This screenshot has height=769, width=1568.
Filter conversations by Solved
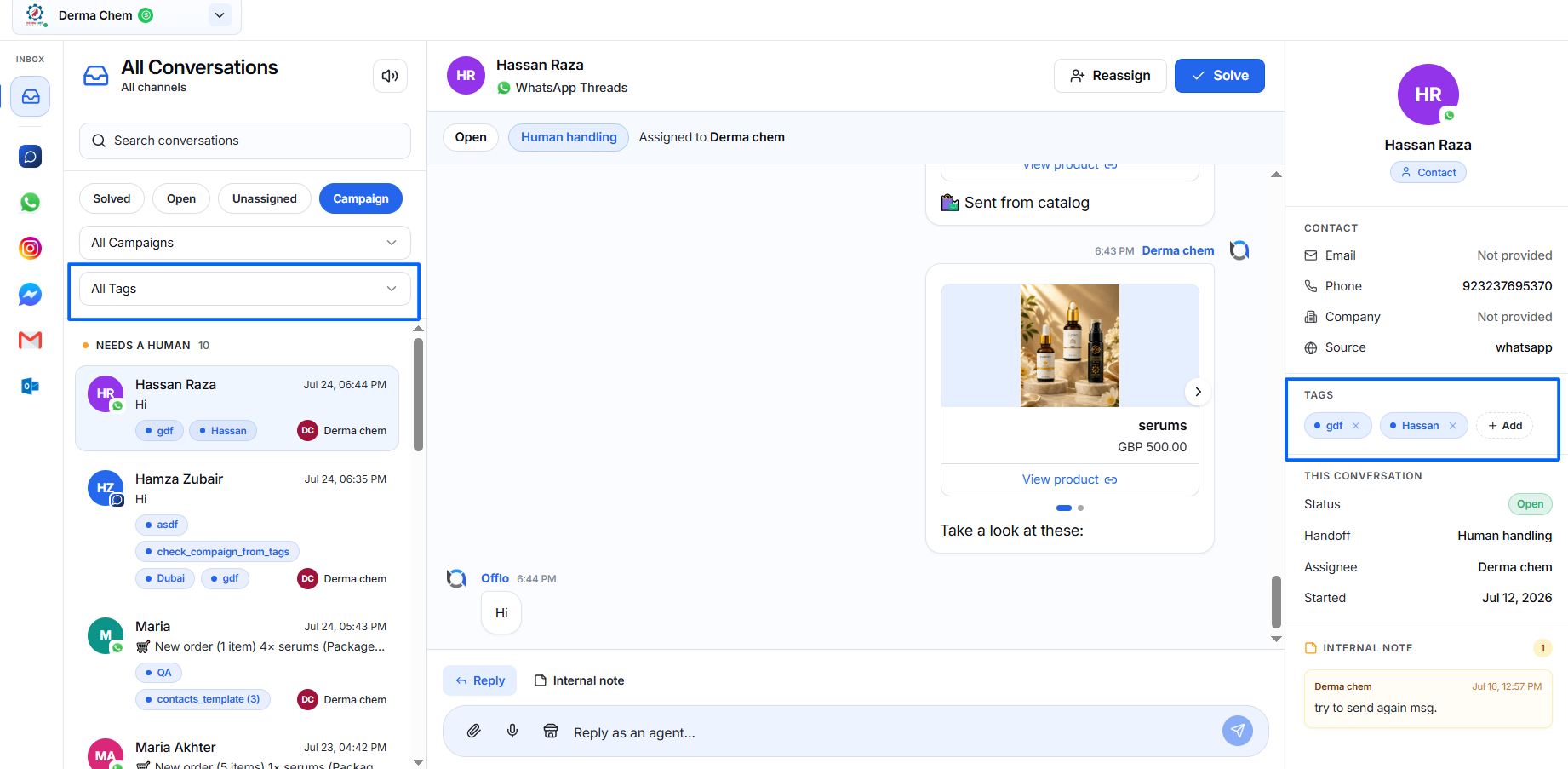[x=112, y=198]
